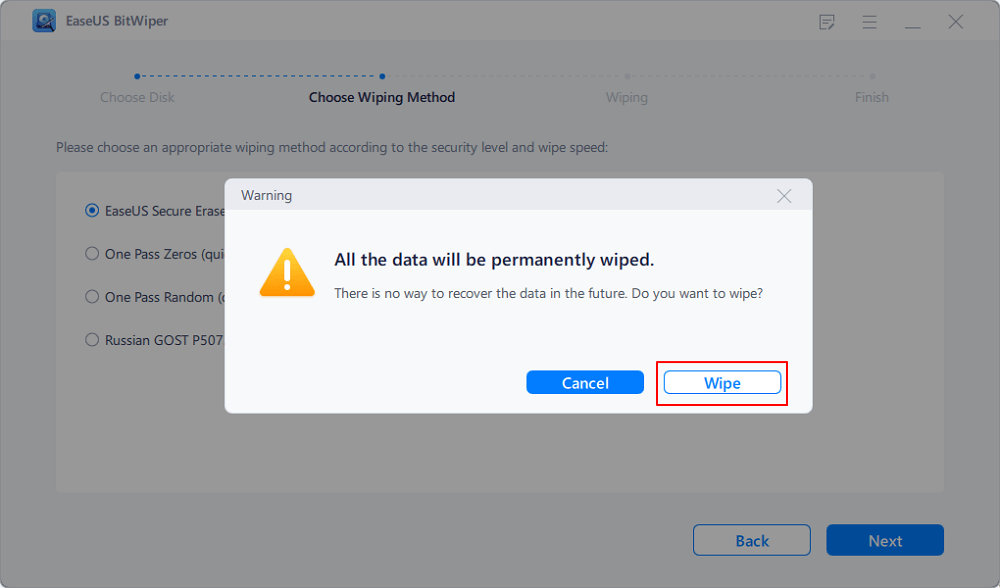
Task: Click the Warning dialog title text
Action: coord(266,196)
